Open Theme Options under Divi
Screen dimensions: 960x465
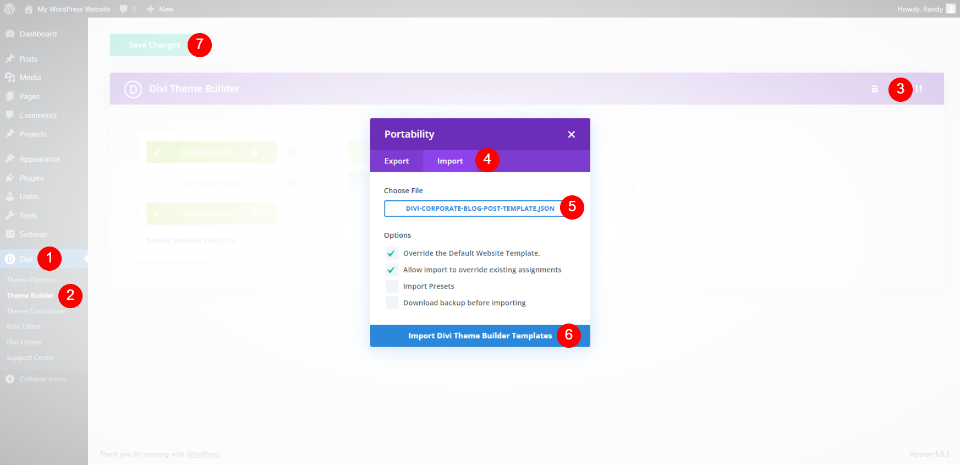(31, 280)
